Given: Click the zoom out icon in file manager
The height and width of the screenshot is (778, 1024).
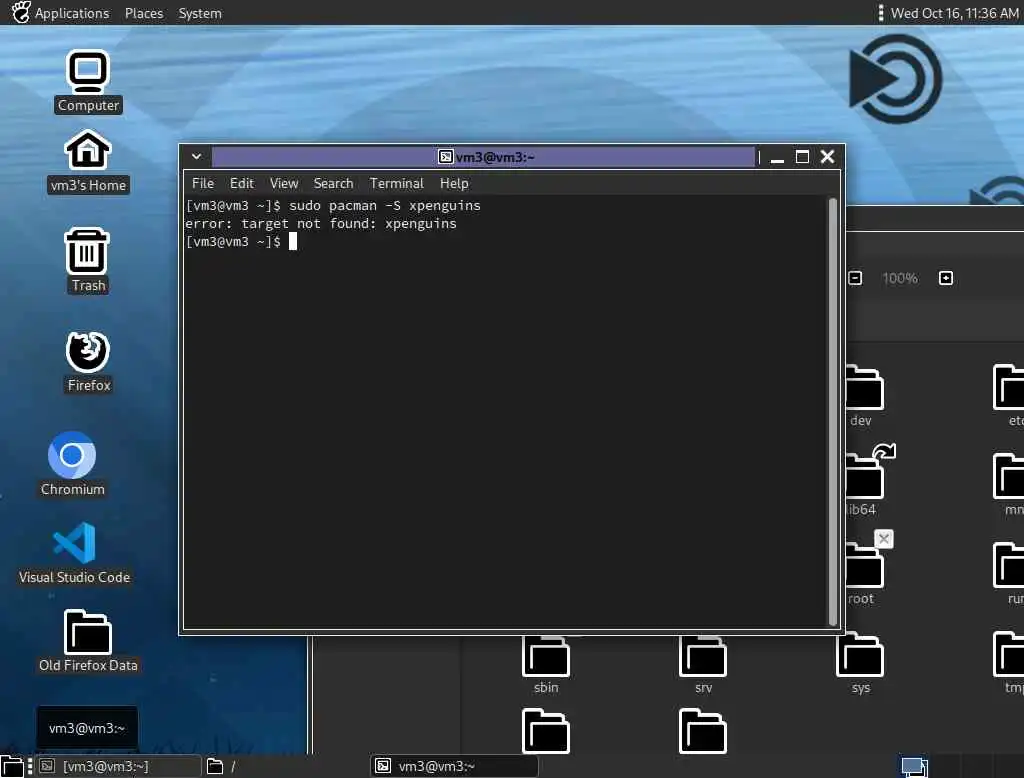Looking at the screenshot, I should pos(855,278).
